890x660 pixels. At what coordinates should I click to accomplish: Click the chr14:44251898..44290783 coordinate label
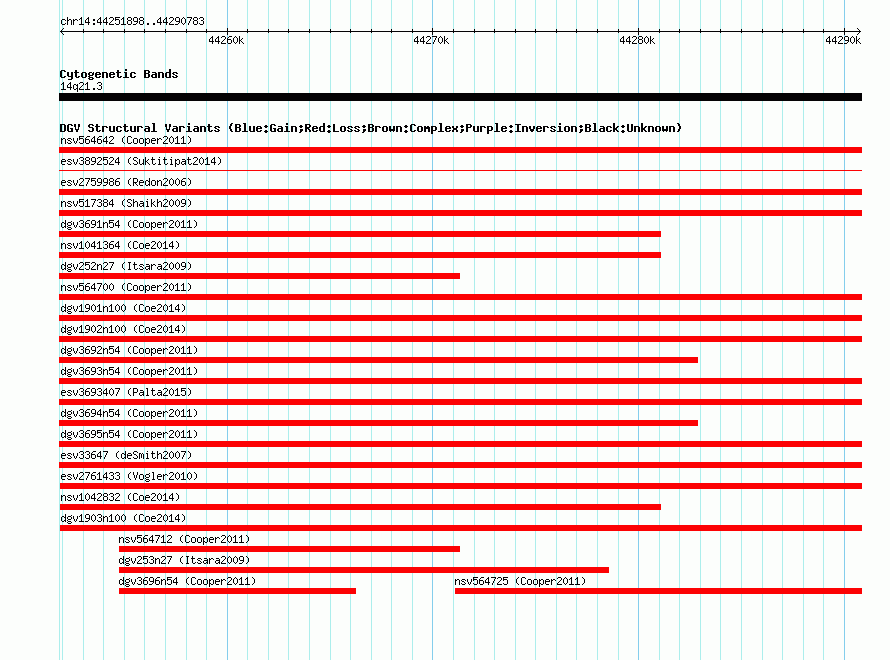point(132,21)
